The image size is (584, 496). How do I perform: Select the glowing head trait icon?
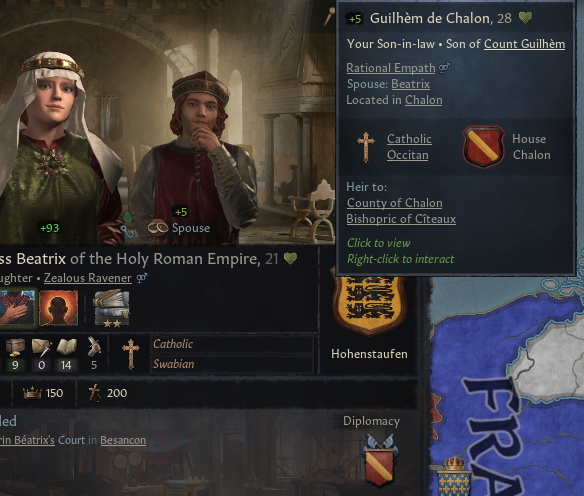58,308
